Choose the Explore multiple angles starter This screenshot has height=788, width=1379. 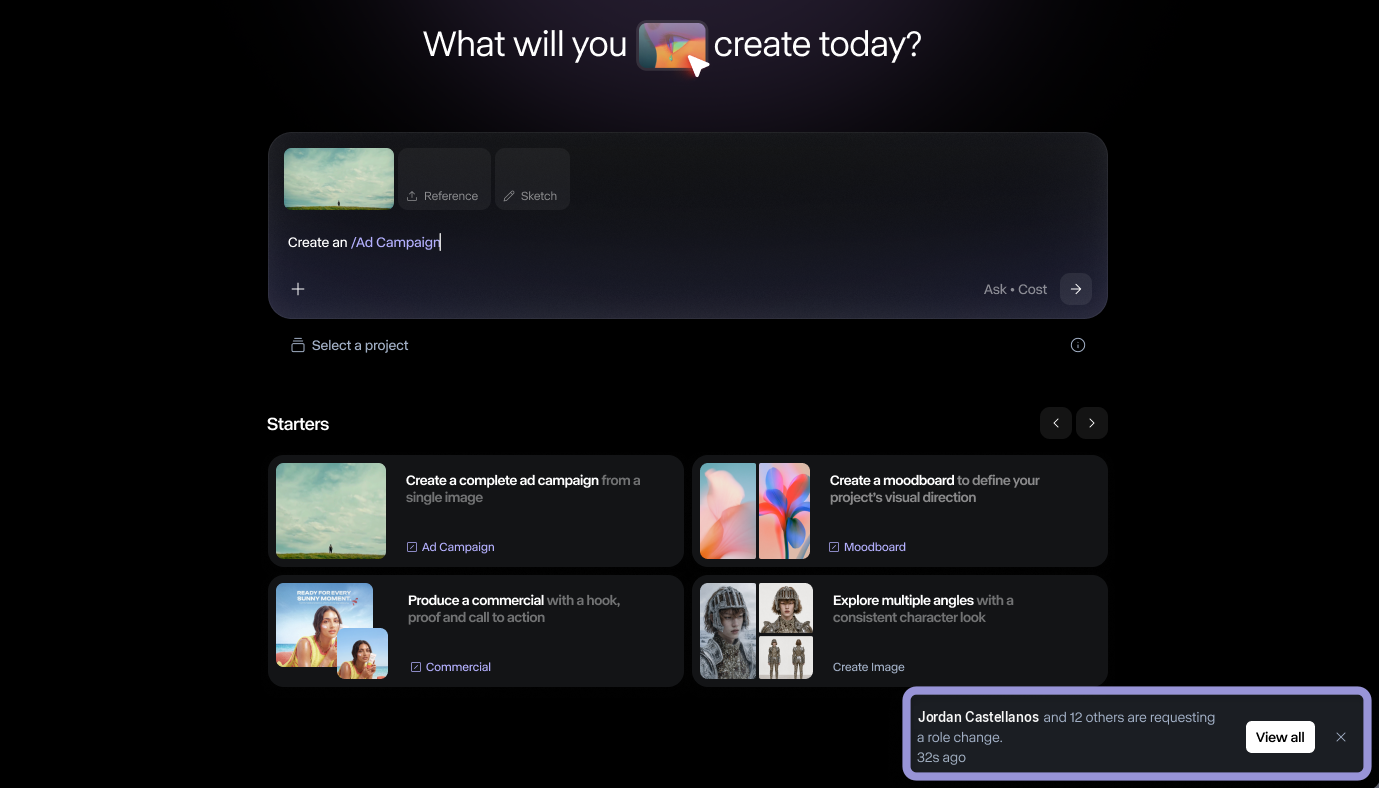coord(900,631)
